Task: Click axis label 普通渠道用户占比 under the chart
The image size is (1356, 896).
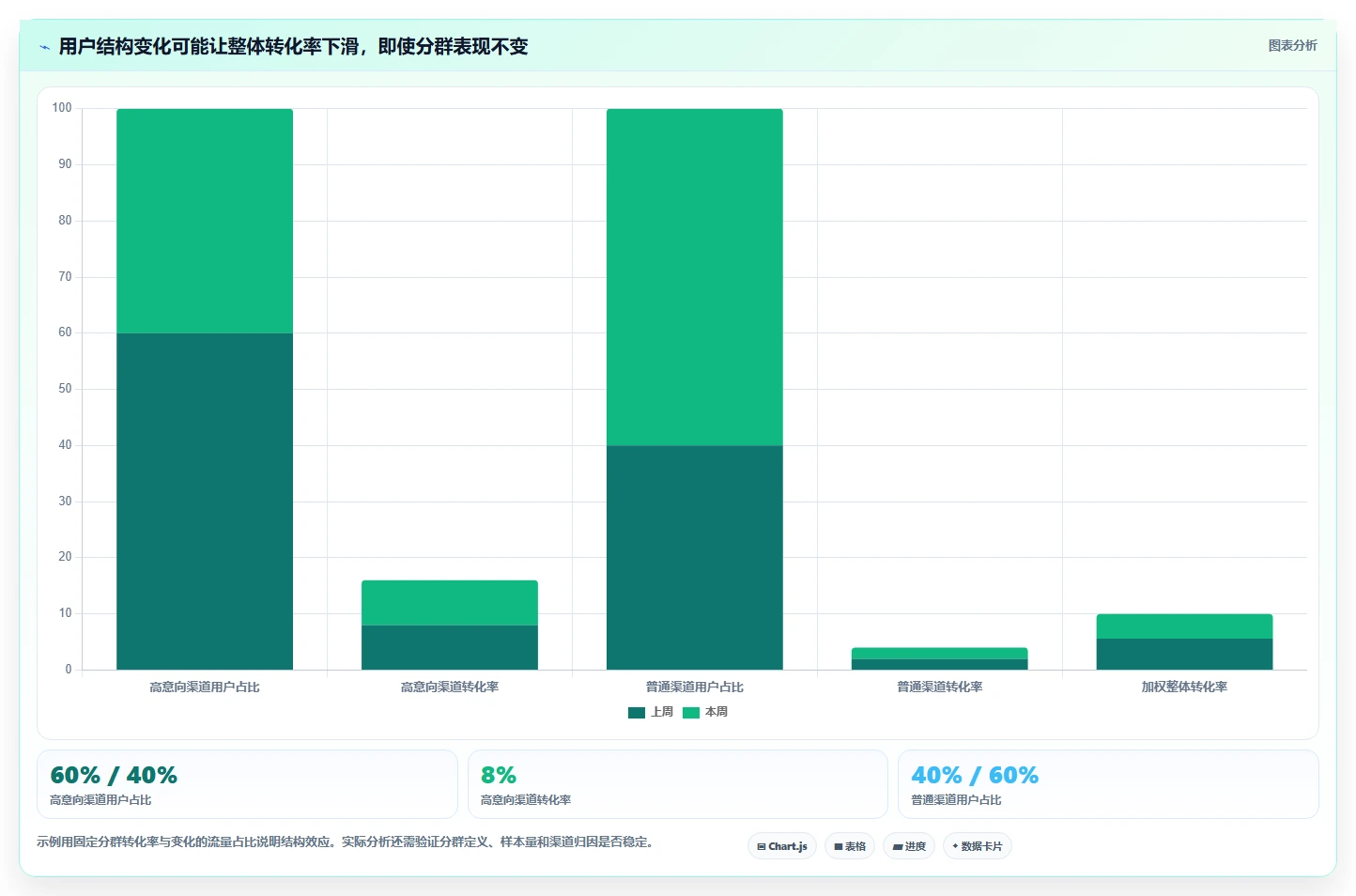Action: [x=695, y=687]
